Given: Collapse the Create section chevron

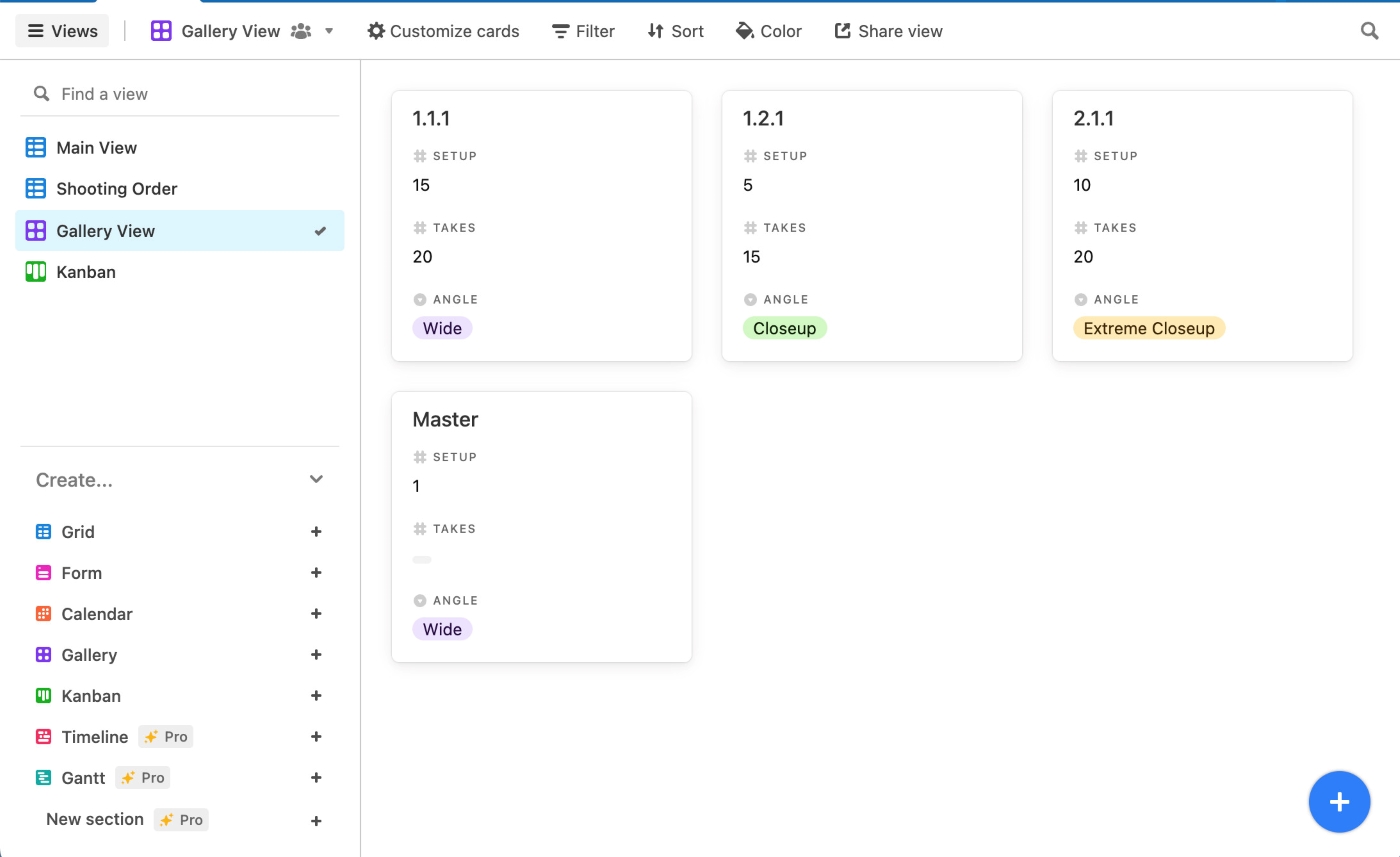Looking at the screenshot, I should 316,479.
